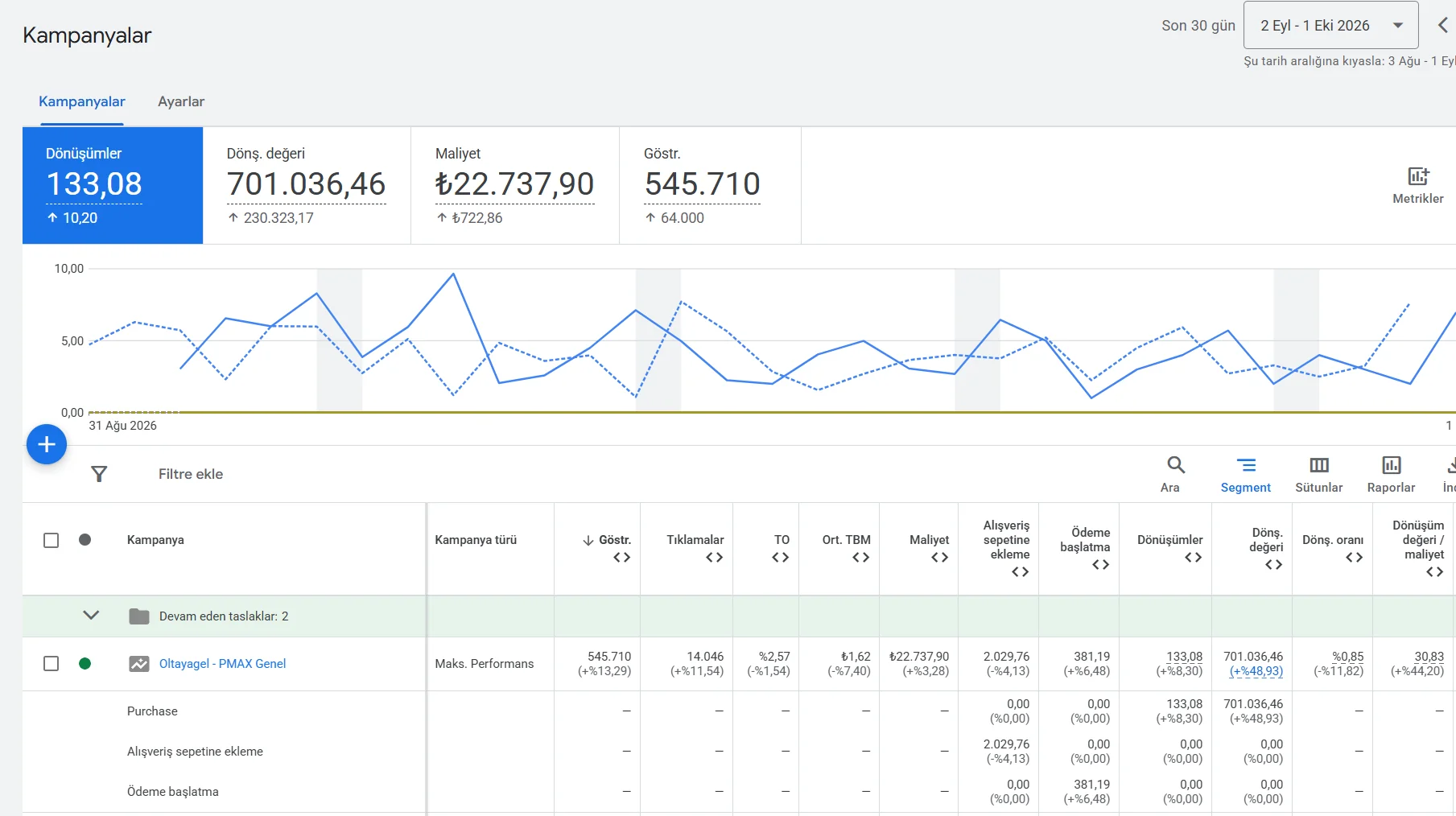This screenshot has height=816, width=1456.
Task: Click the Göstr. column segment arrows
Action: click(x=621, y=558)
